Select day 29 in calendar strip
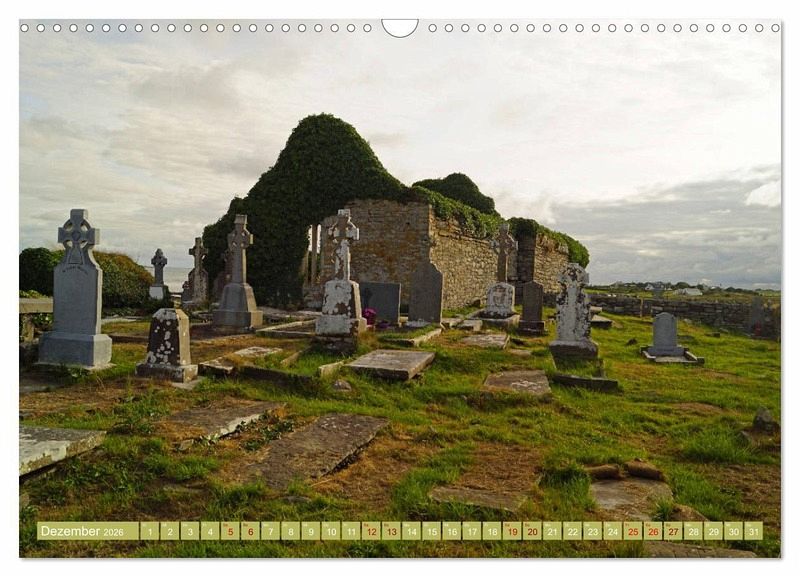800x577 pixels. (714, 531)
